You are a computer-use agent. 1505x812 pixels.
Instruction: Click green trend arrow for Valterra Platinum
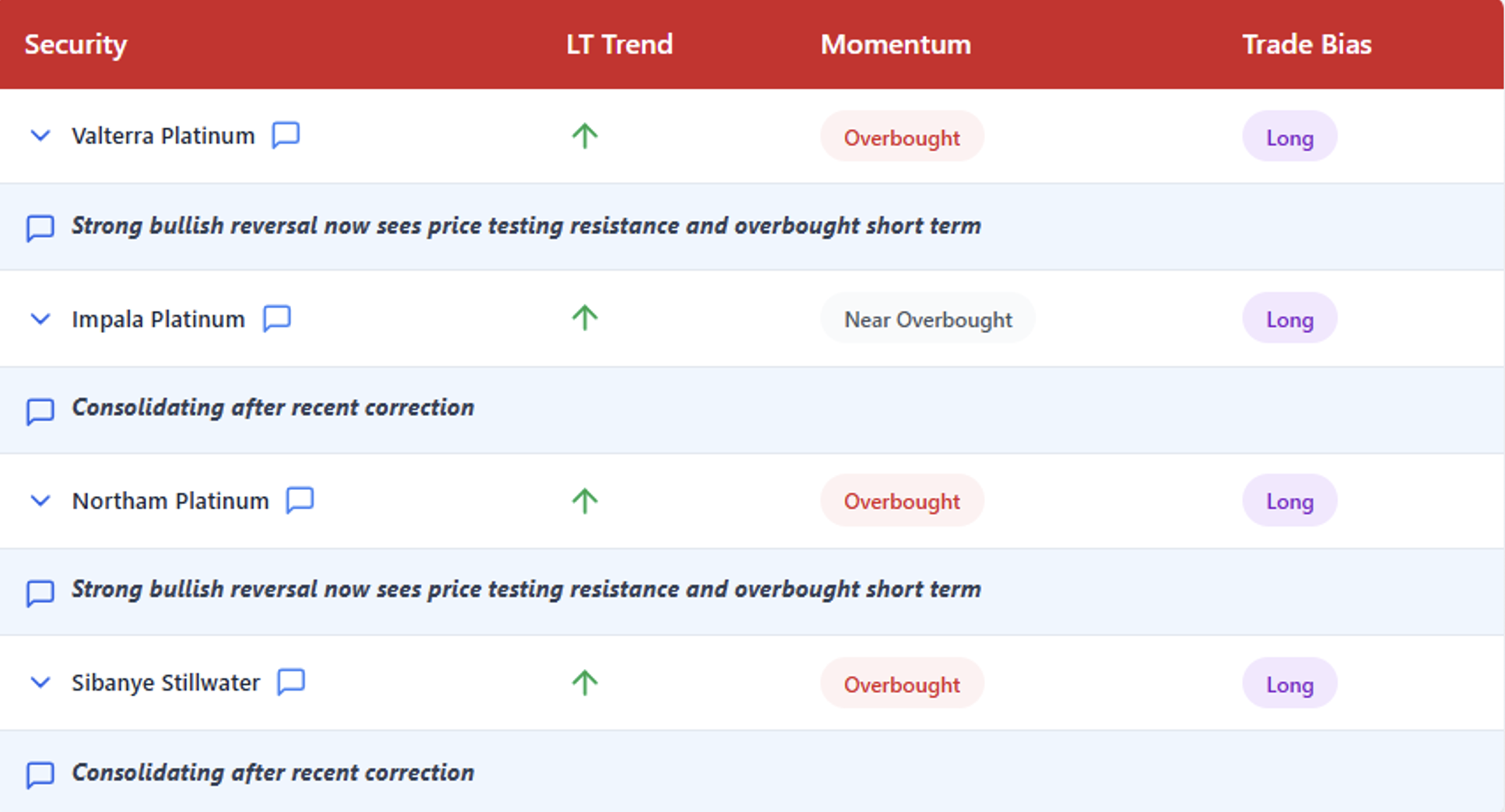coord(584,136)
